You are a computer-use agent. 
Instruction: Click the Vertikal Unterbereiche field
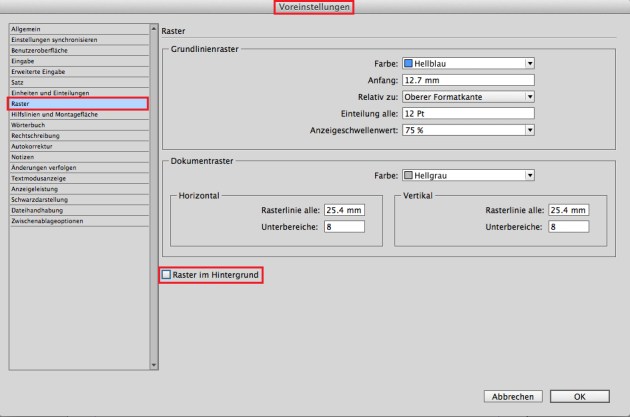pyautogui.click(x=567, y=227)
